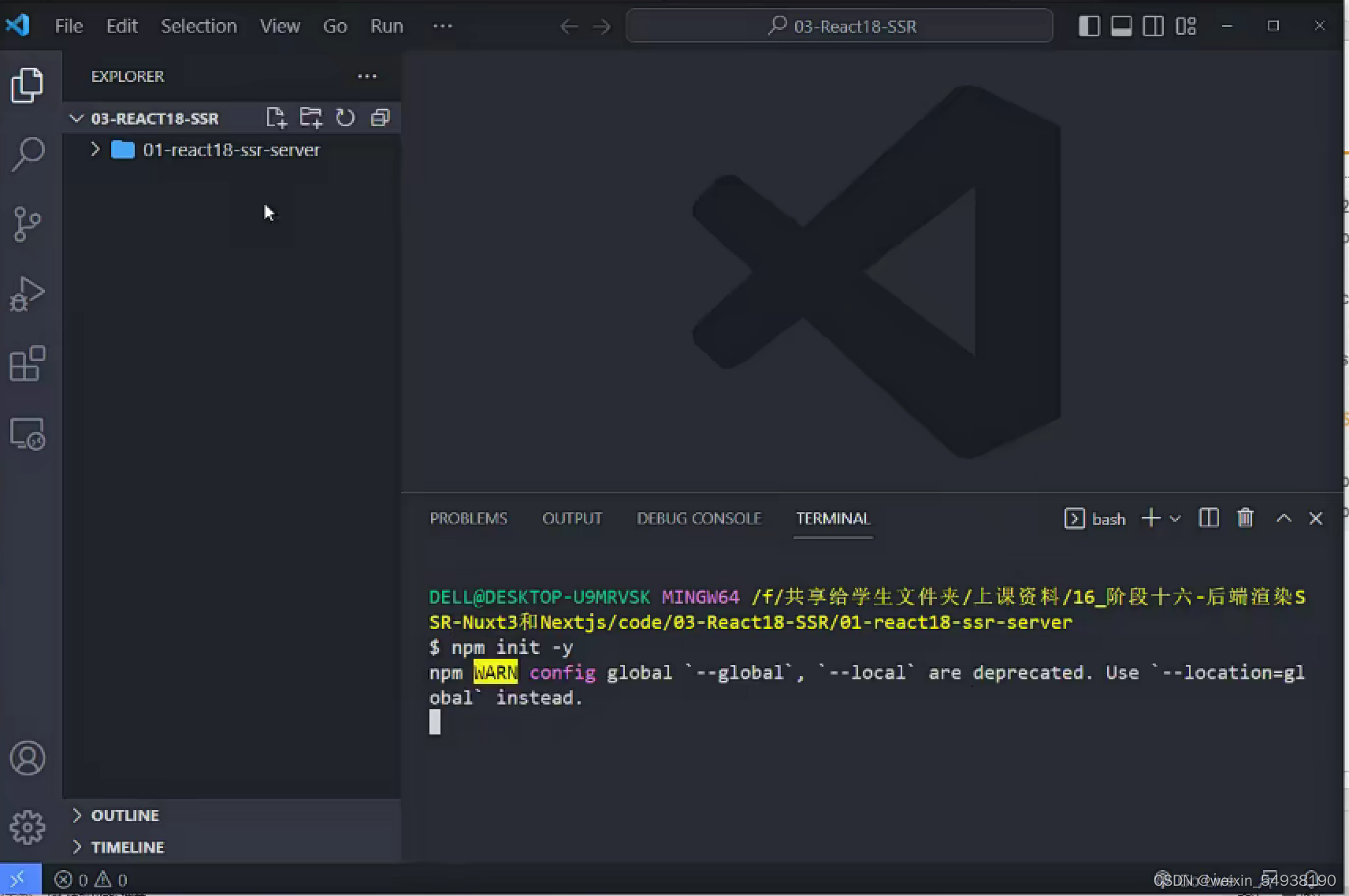Image resolution: width=1349 pixels, height=896 pixels.
Task: Switch to the DEBUG CONSOLE tab
Action: (698, 518)
